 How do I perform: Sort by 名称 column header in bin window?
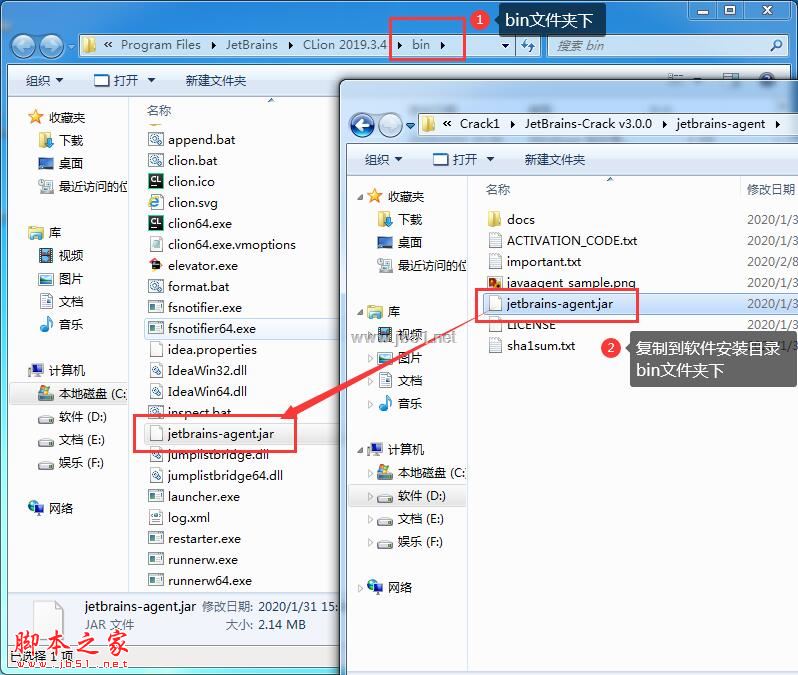click(159, 110)
